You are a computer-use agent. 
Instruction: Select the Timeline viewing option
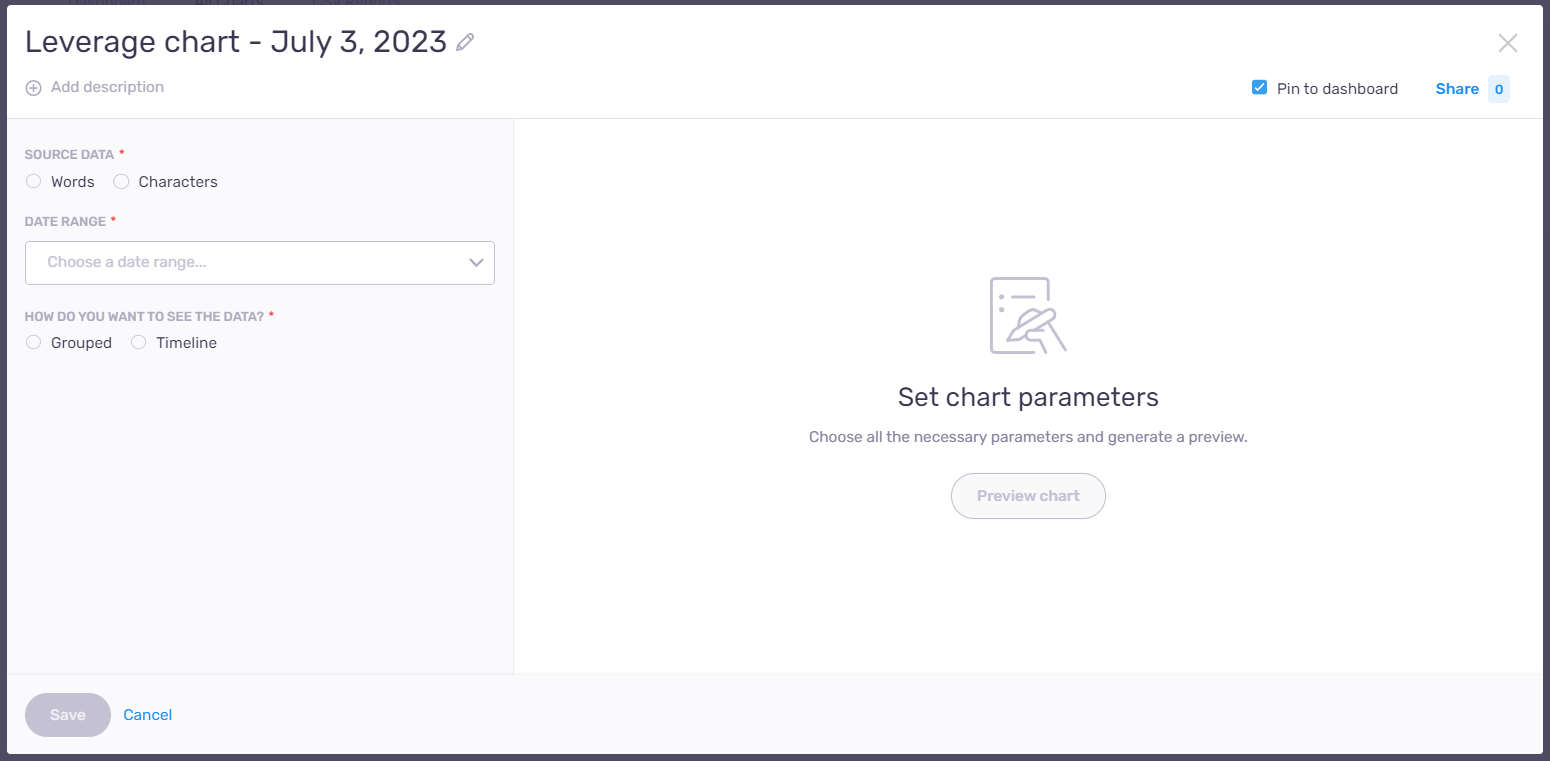point(138,342)
